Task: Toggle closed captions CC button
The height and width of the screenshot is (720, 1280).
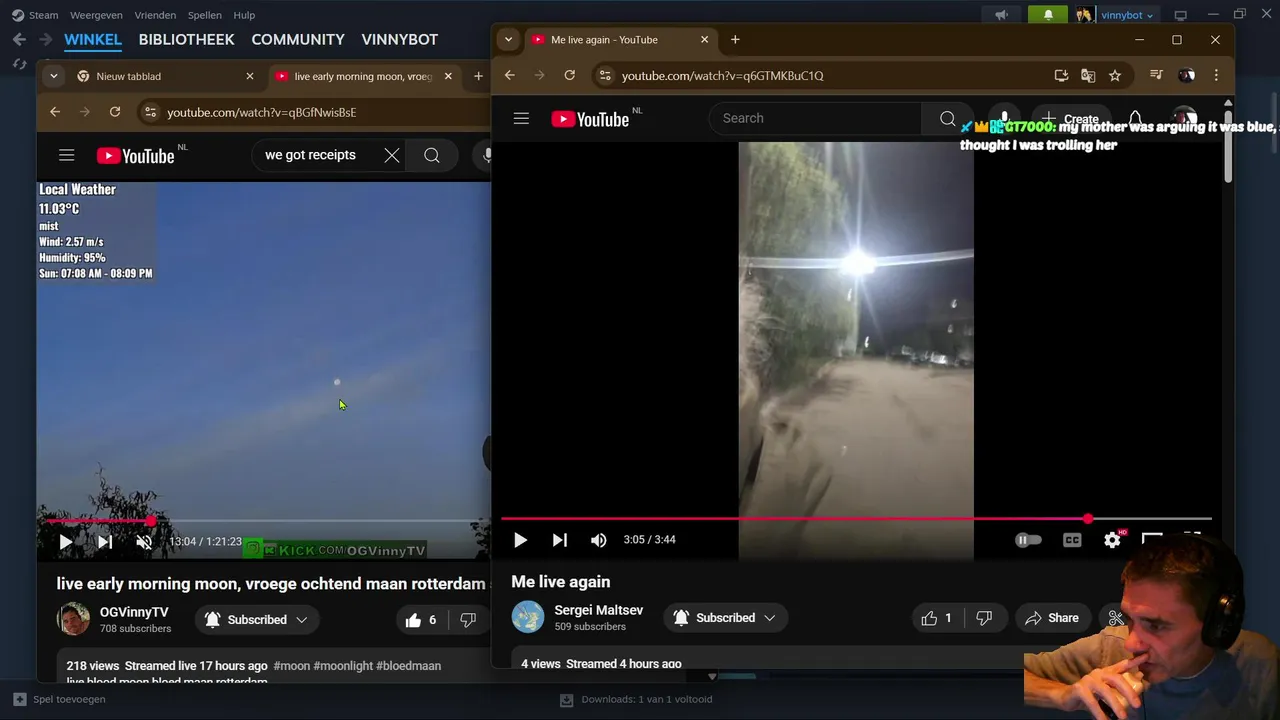Action: 1072,540
